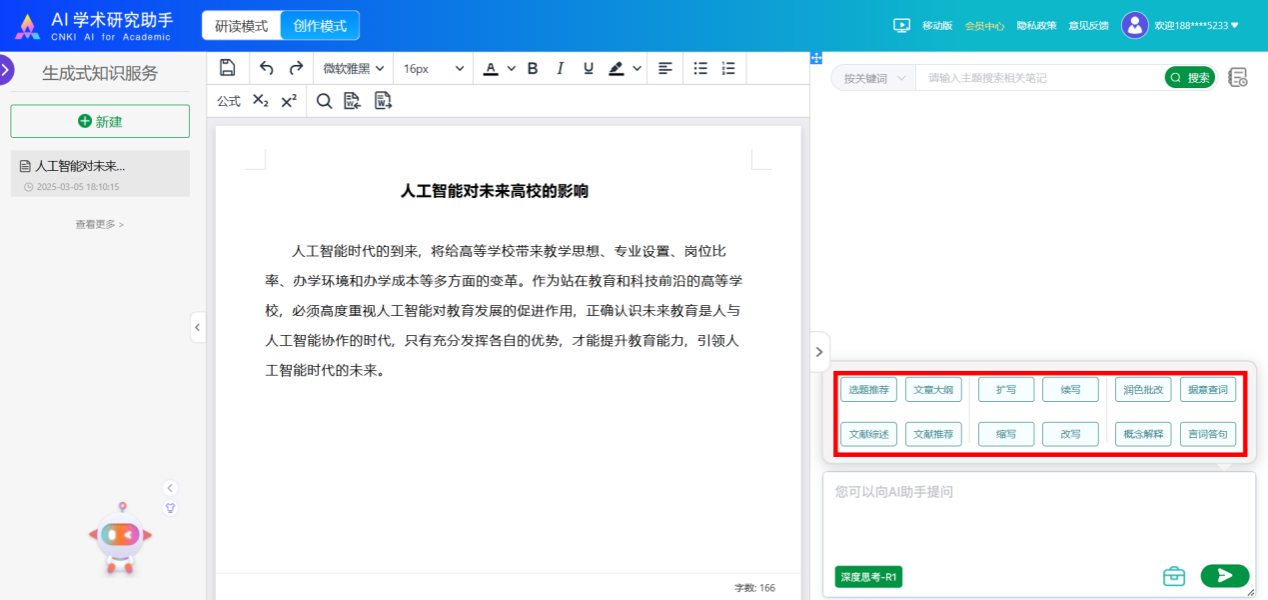Toggle italic formatting
This screenshot has height=600, width=1268.
click(x=560, y=68)
